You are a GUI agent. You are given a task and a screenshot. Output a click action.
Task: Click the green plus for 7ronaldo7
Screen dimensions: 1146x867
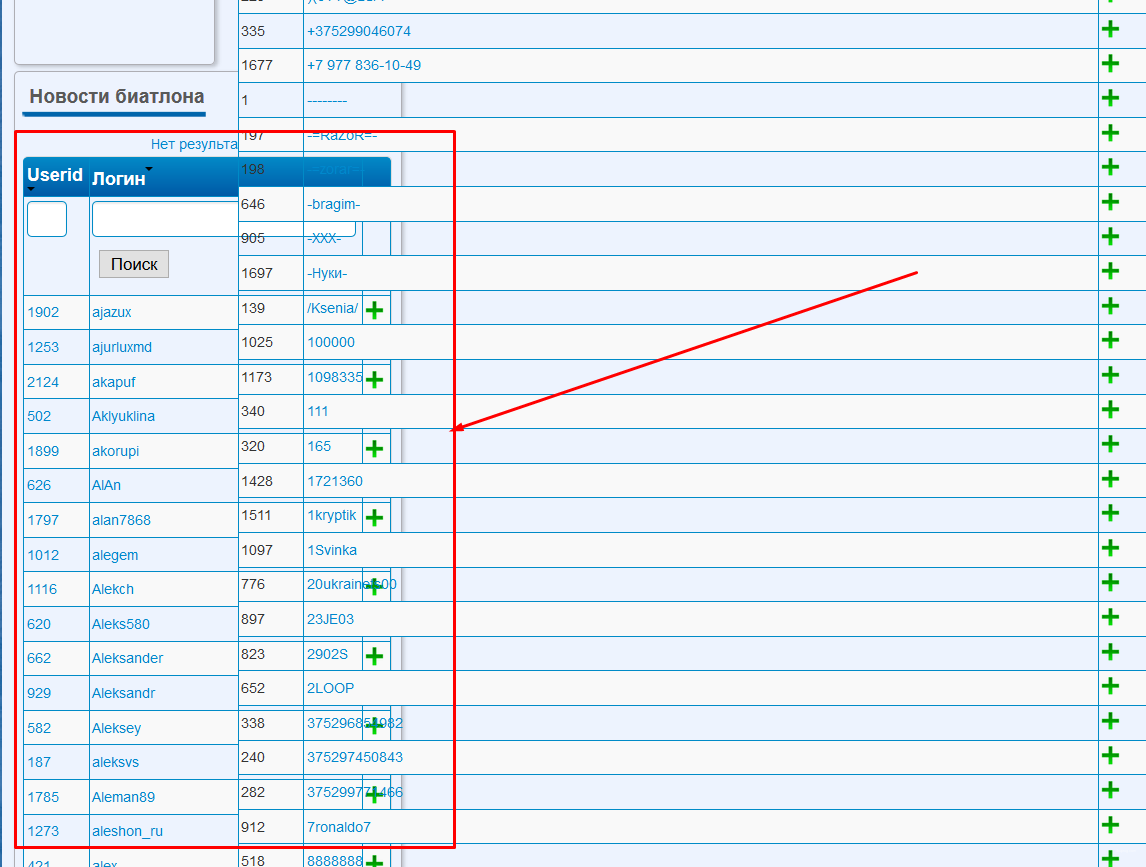click(1109, 825)
